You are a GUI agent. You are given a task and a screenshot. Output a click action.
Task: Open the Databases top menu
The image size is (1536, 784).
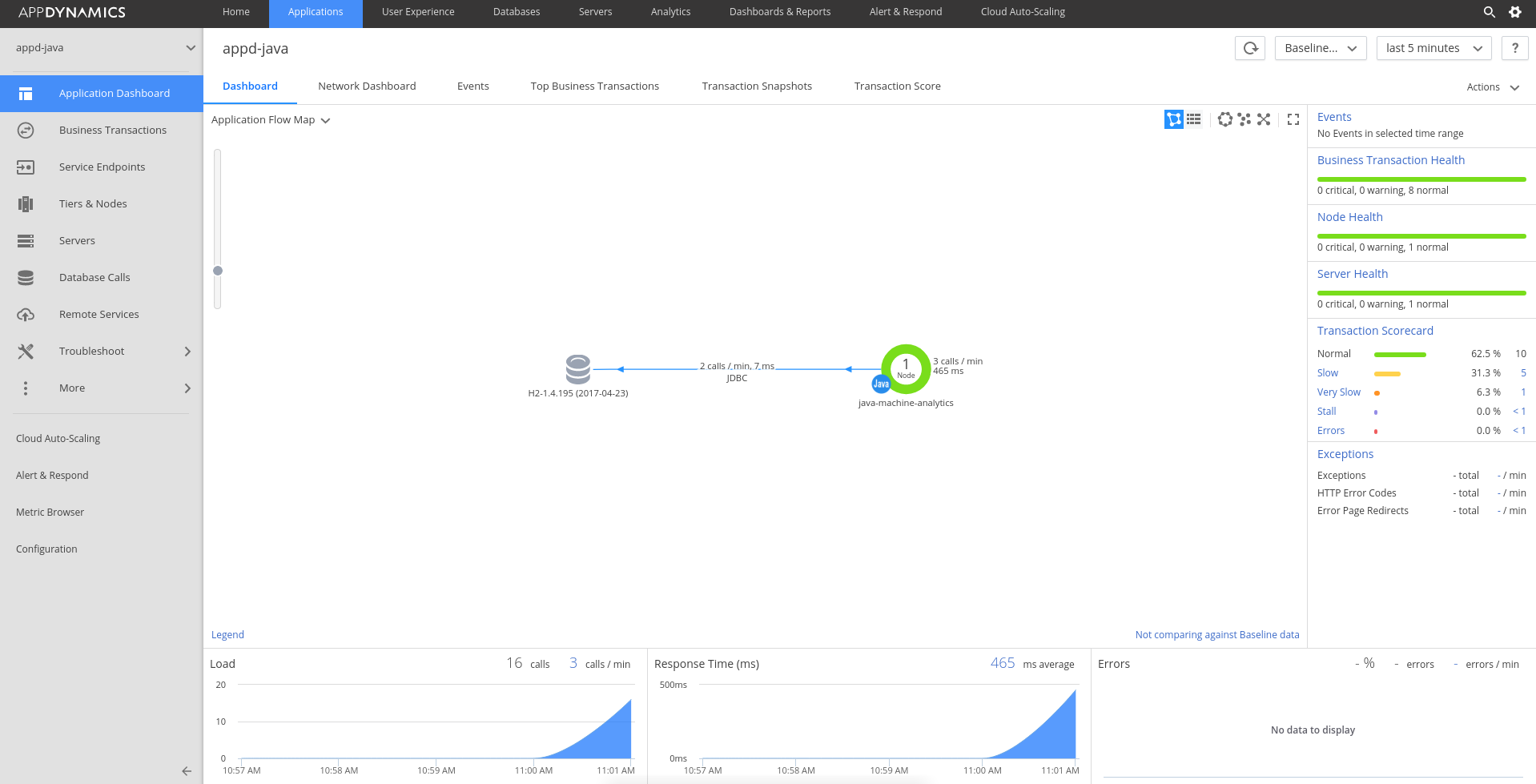pos(517,12)
